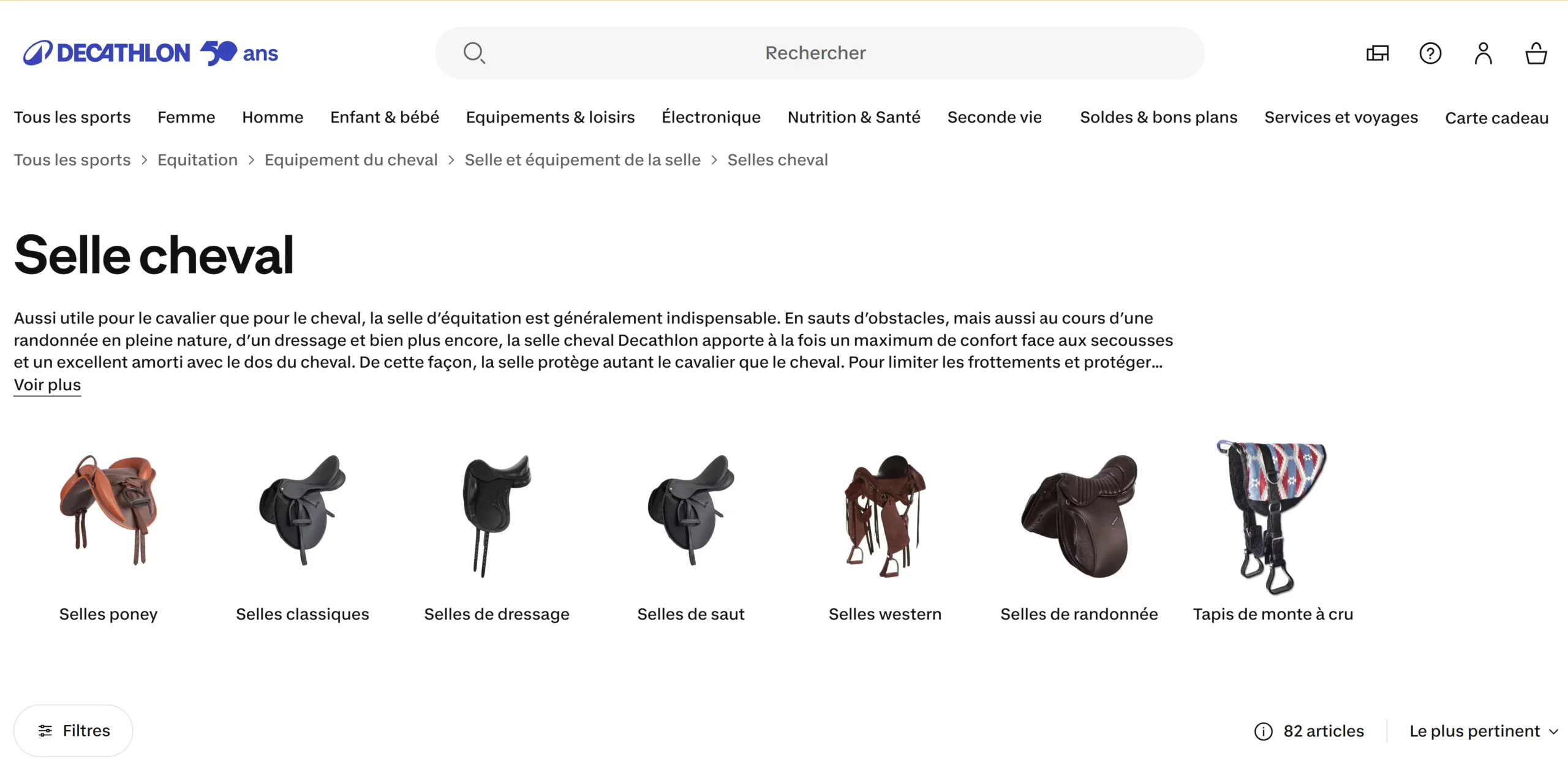Click the Selles cheval breadcrumb
The height and width of the screenshot is (769, 1568).
pos(777,160)
